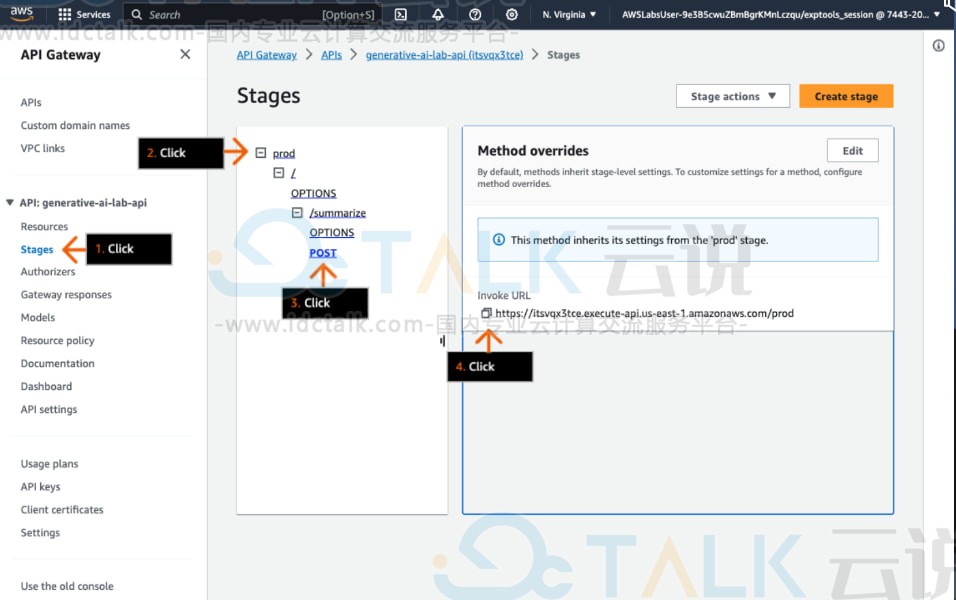The height and width of the screenshot is (600, 956).
Task: Go to Stages in the sidebar
Action: (37, 249)
